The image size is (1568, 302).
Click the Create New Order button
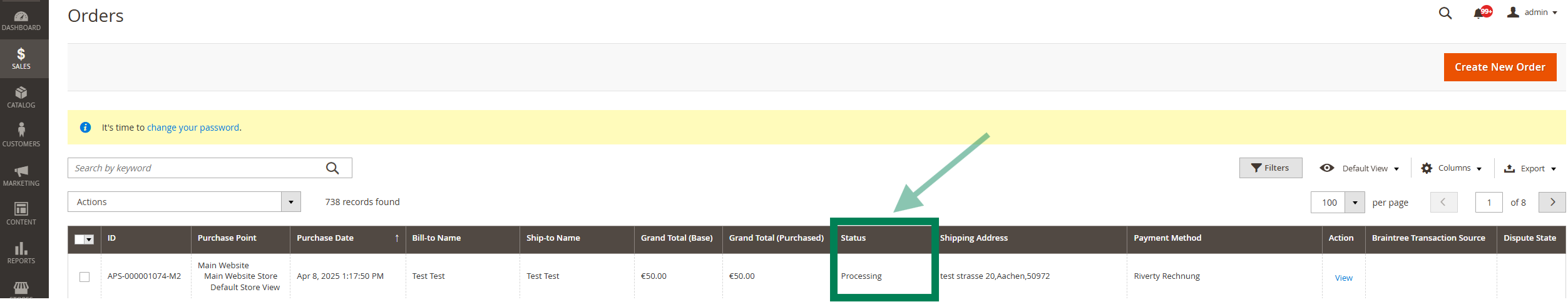pyautogui.click(x=1499, y=67)
